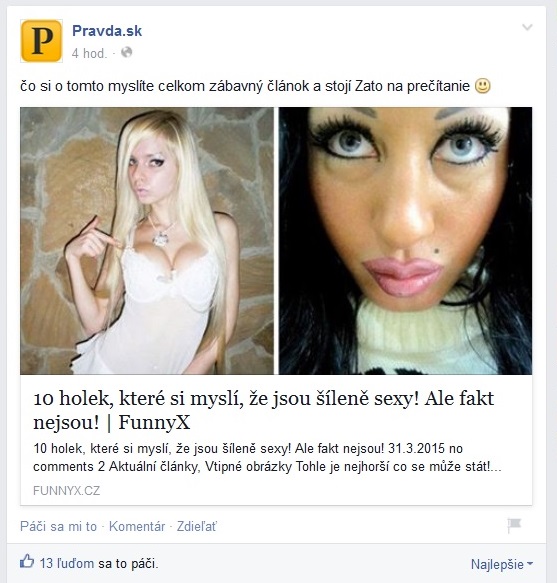557x583 pixels.
Task: Click Páči sa mi to button
Action: click(58, 526)
